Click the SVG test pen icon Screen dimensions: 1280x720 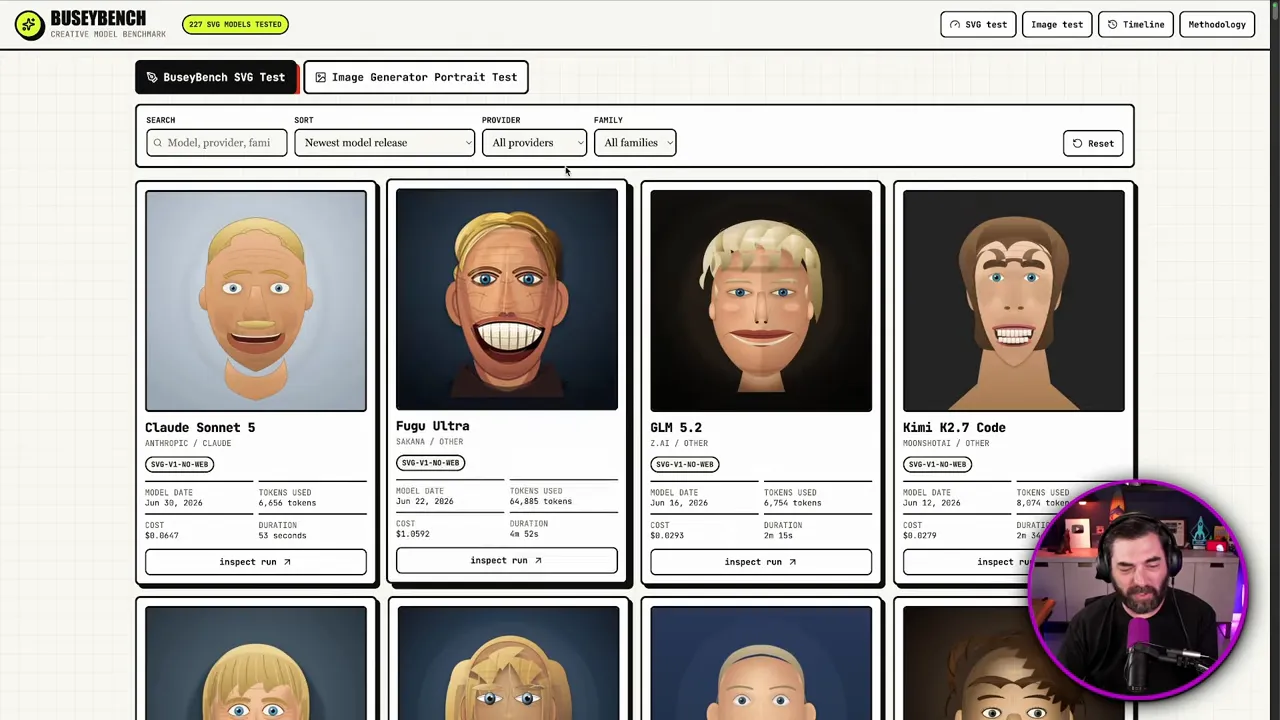955,25
